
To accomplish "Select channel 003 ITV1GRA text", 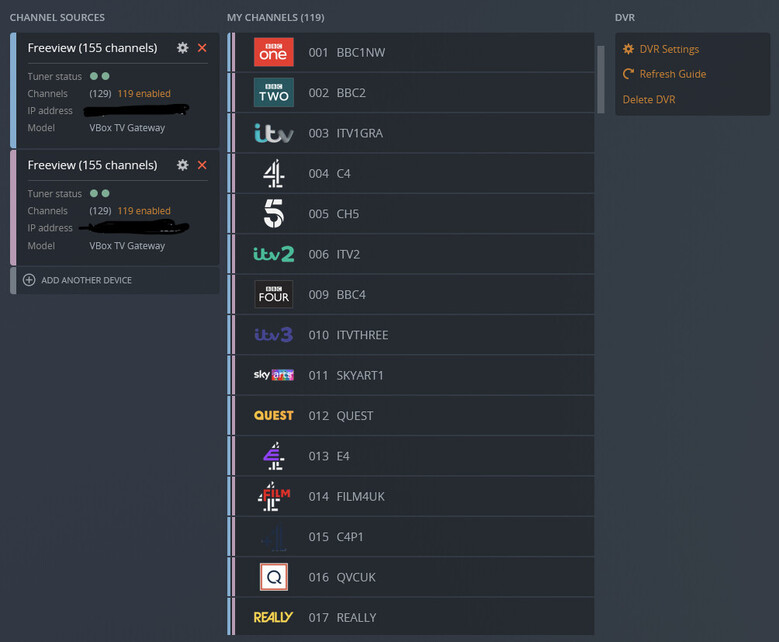I will point(345,133).
